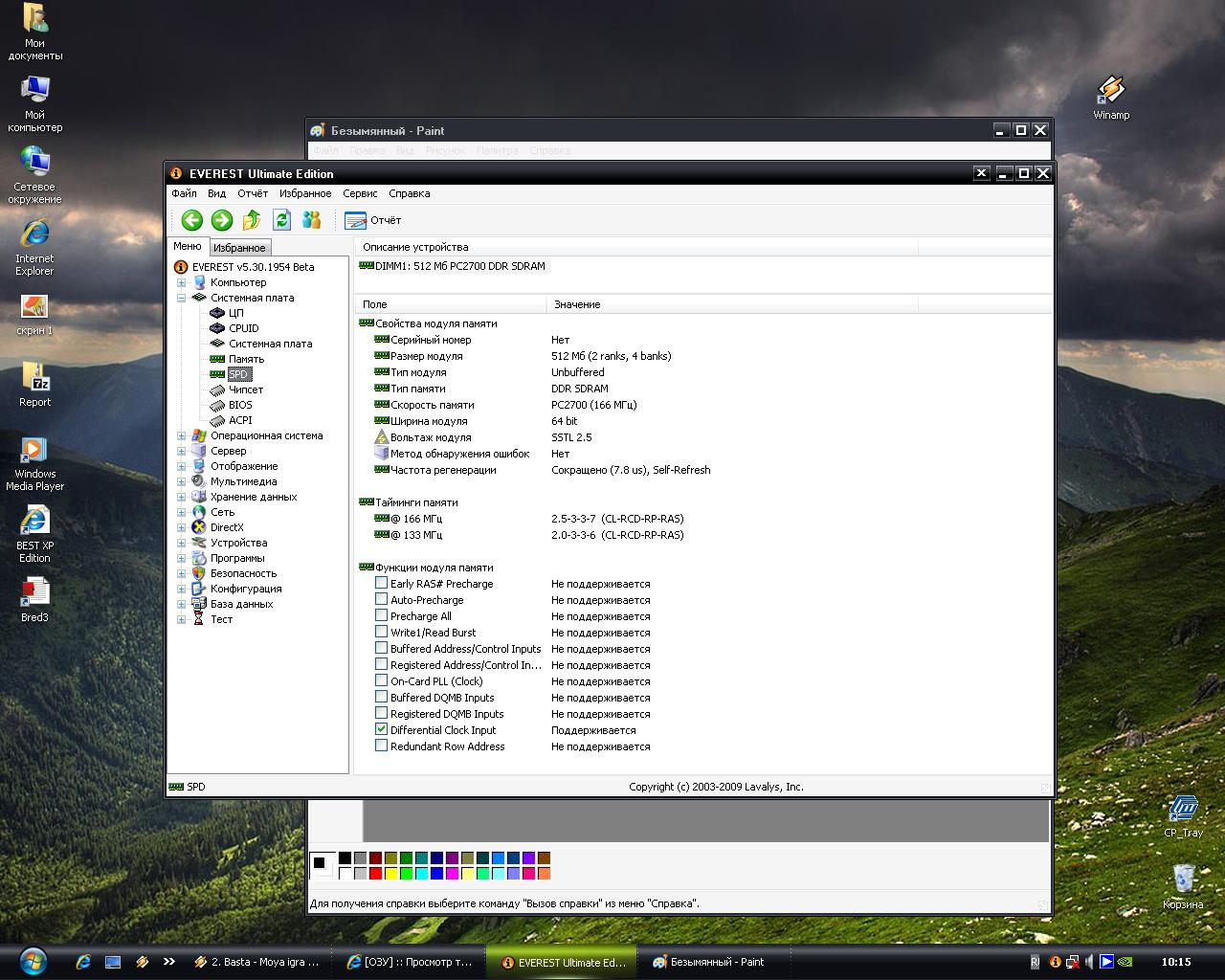Launch Windows Media Player desktop icon
This screenshot has height=980, width=1225.
pyautogui.click(x=34, y=463)
